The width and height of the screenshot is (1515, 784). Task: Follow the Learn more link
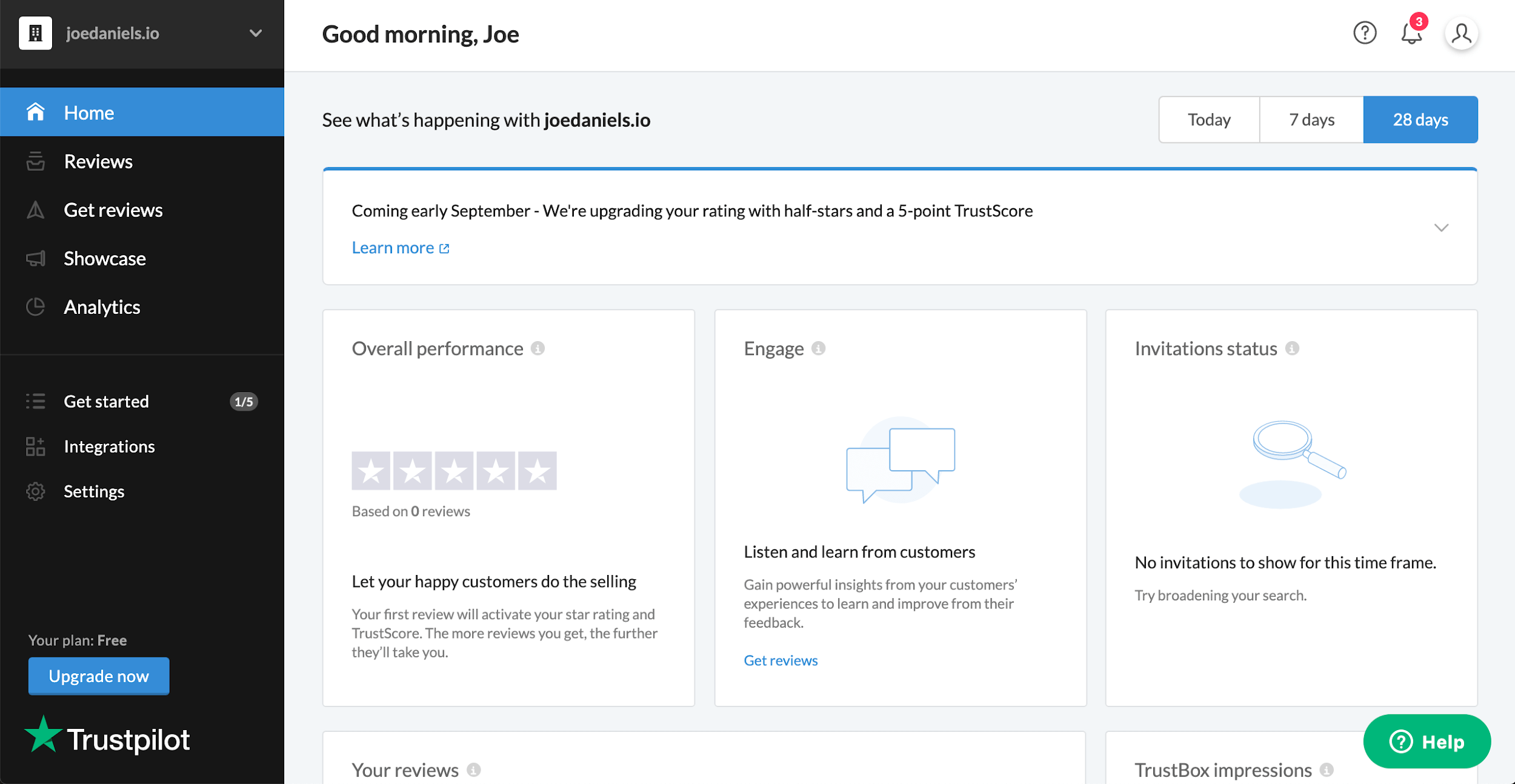coord(393,247)
